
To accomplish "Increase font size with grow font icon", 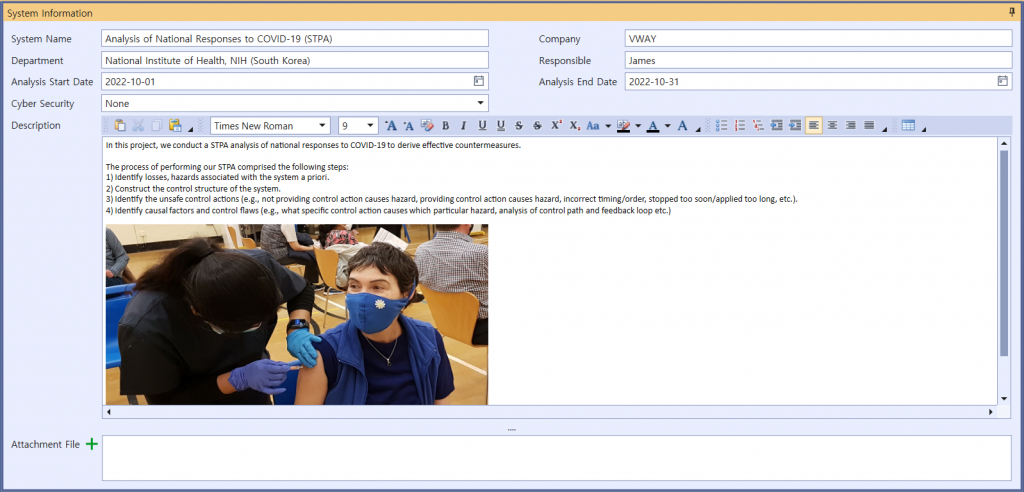I will (391, 125).
